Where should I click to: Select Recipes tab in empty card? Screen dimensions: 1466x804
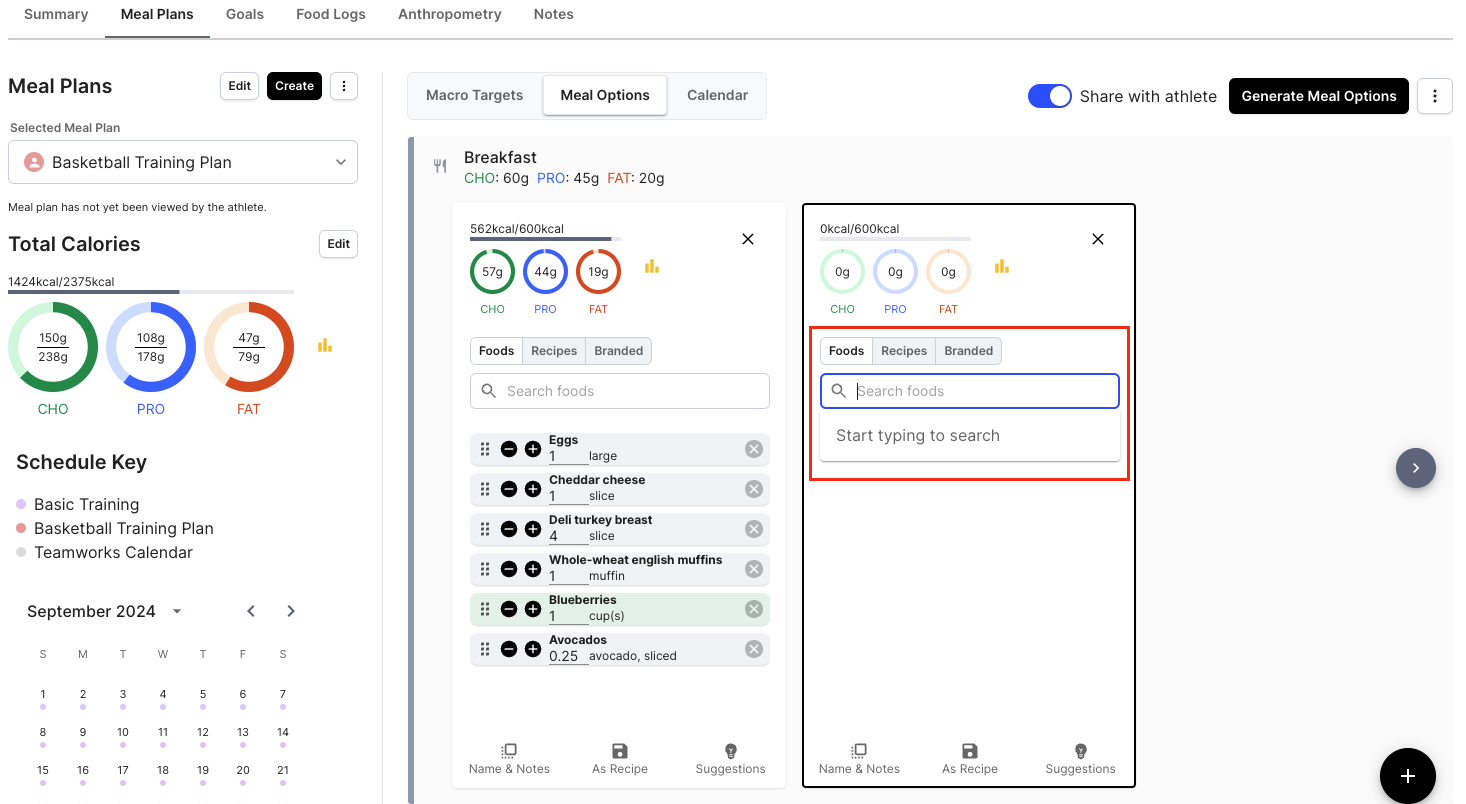point(904,351)
